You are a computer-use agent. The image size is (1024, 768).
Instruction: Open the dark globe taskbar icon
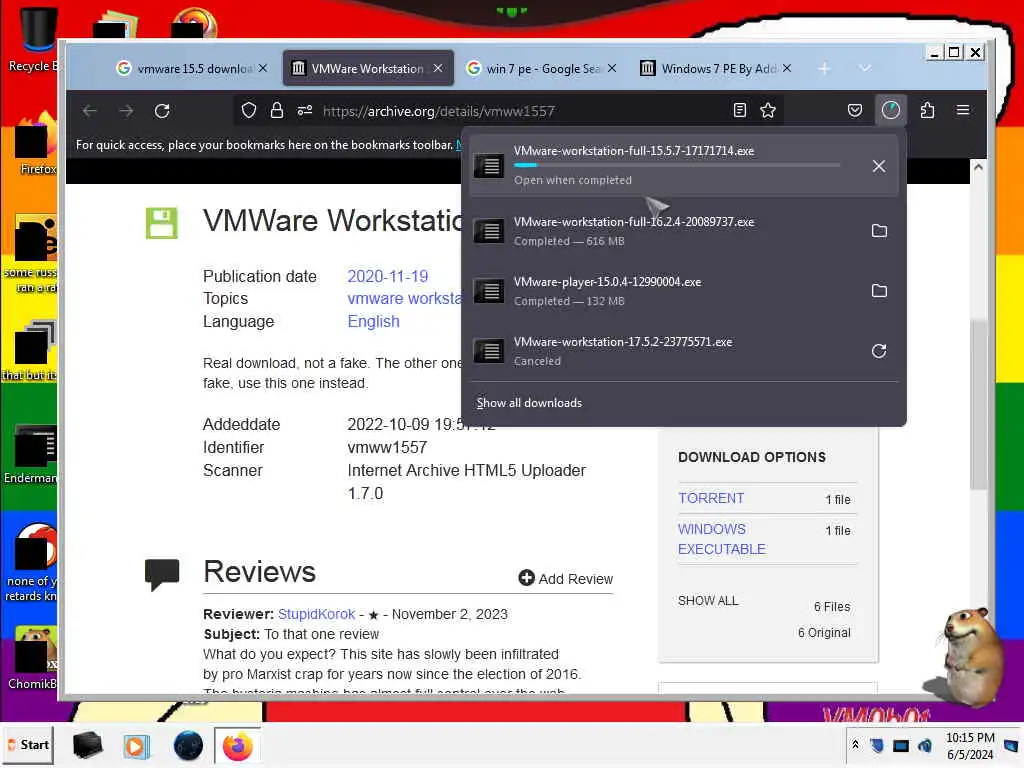[188, 745]
